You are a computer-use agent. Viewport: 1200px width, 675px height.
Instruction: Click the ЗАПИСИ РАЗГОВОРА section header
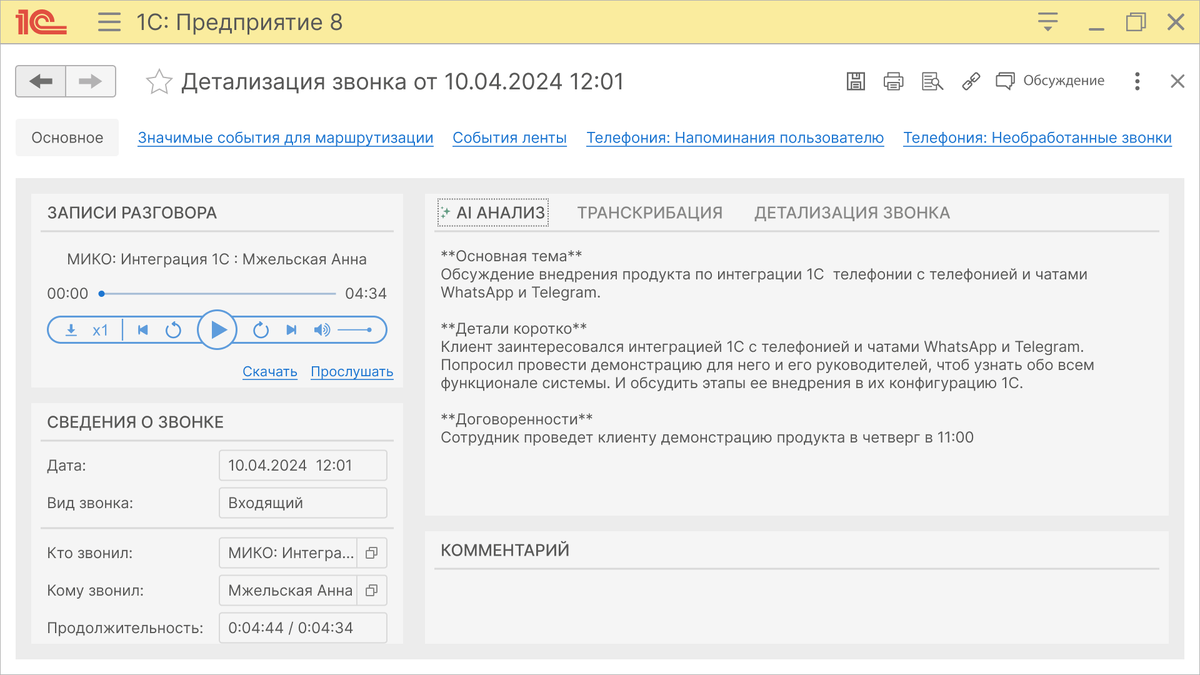(132, 212)
